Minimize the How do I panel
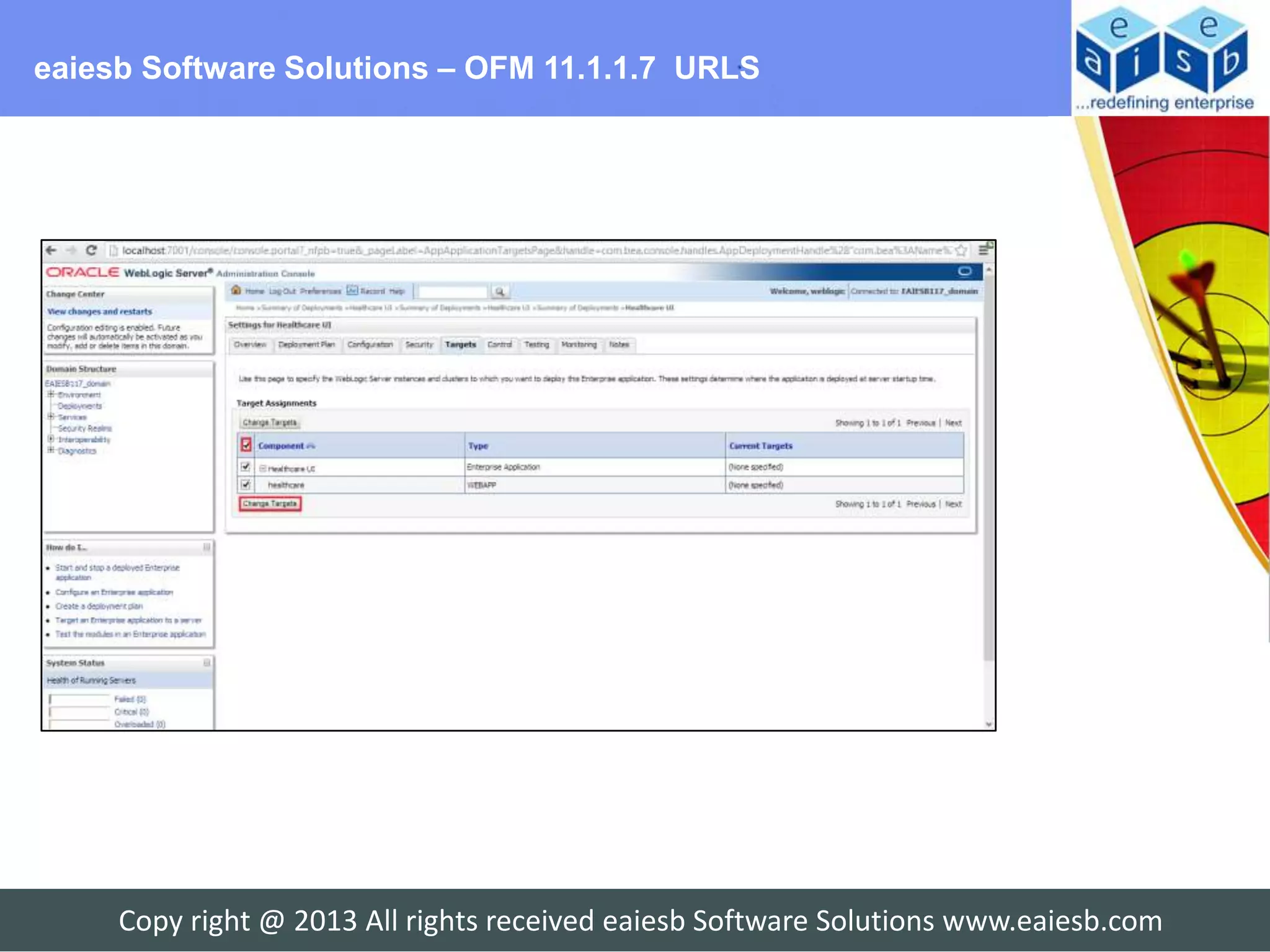 (206, 547)
